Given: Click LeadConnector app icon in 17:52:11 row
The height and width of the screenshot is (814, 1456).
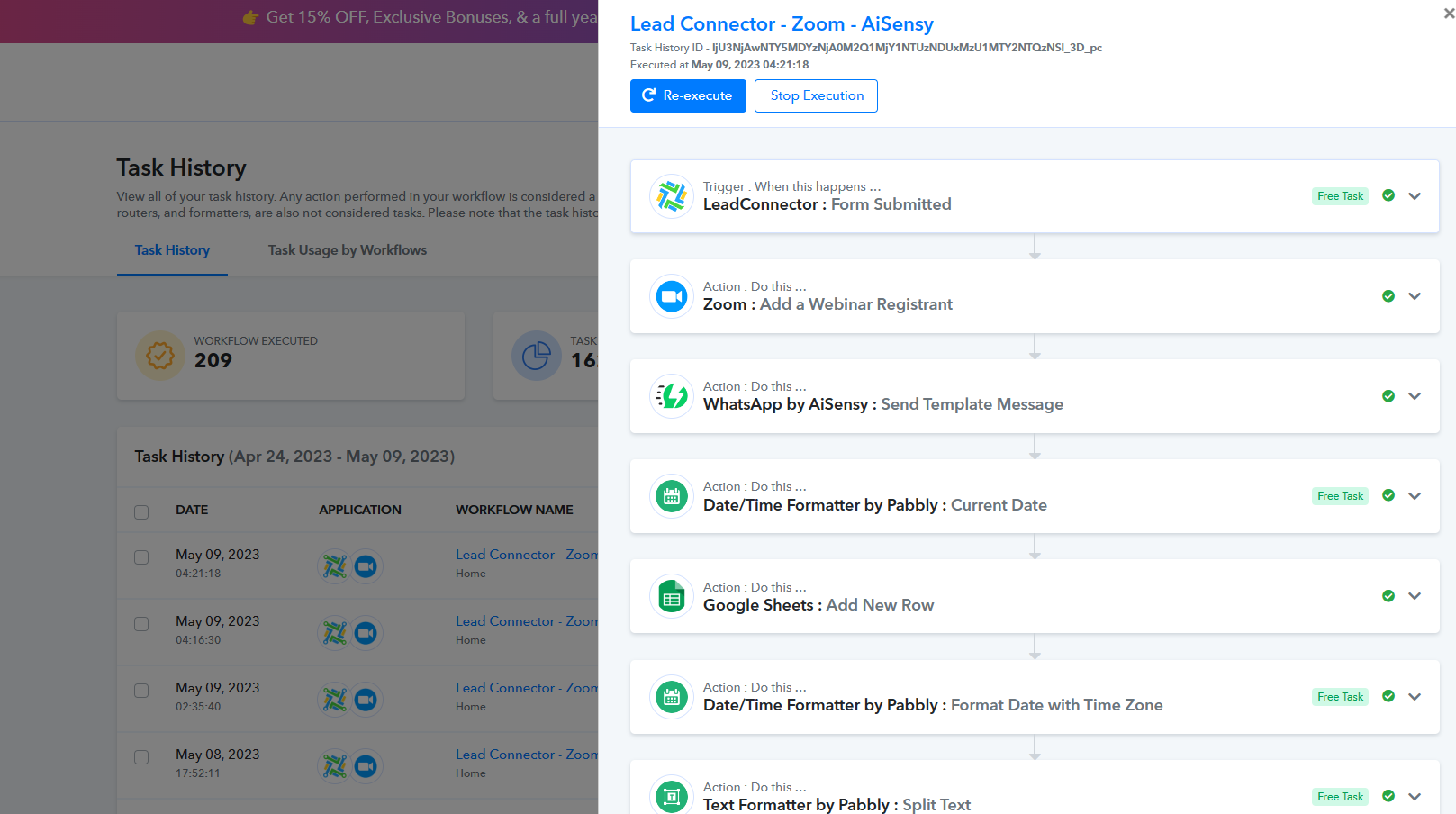Looking at the screenshot, I should coord(335,766).
